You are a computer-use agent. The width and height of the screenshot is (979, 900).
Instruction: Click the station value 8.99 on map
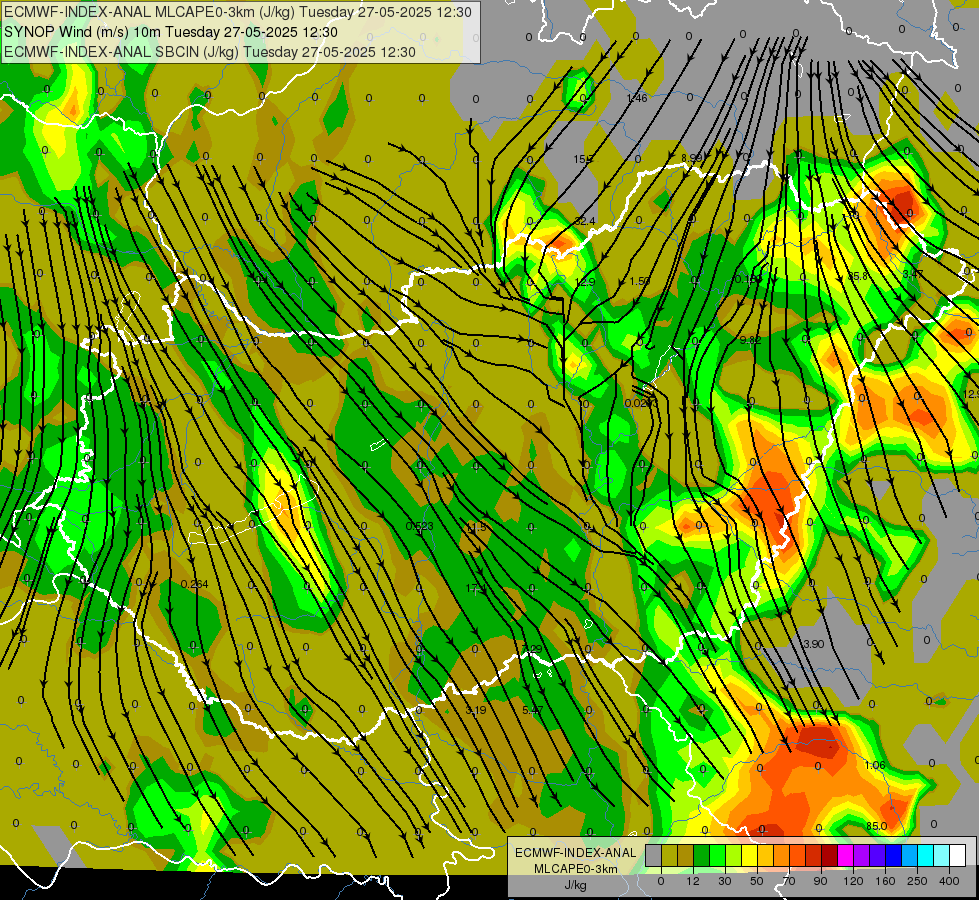pos(692,158)
